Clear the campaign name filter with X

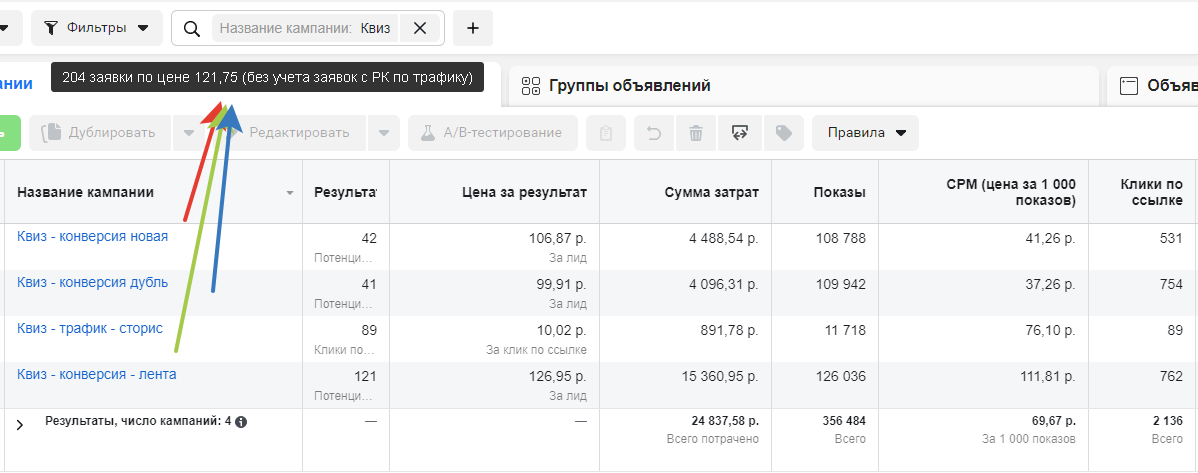click(420, 28)
